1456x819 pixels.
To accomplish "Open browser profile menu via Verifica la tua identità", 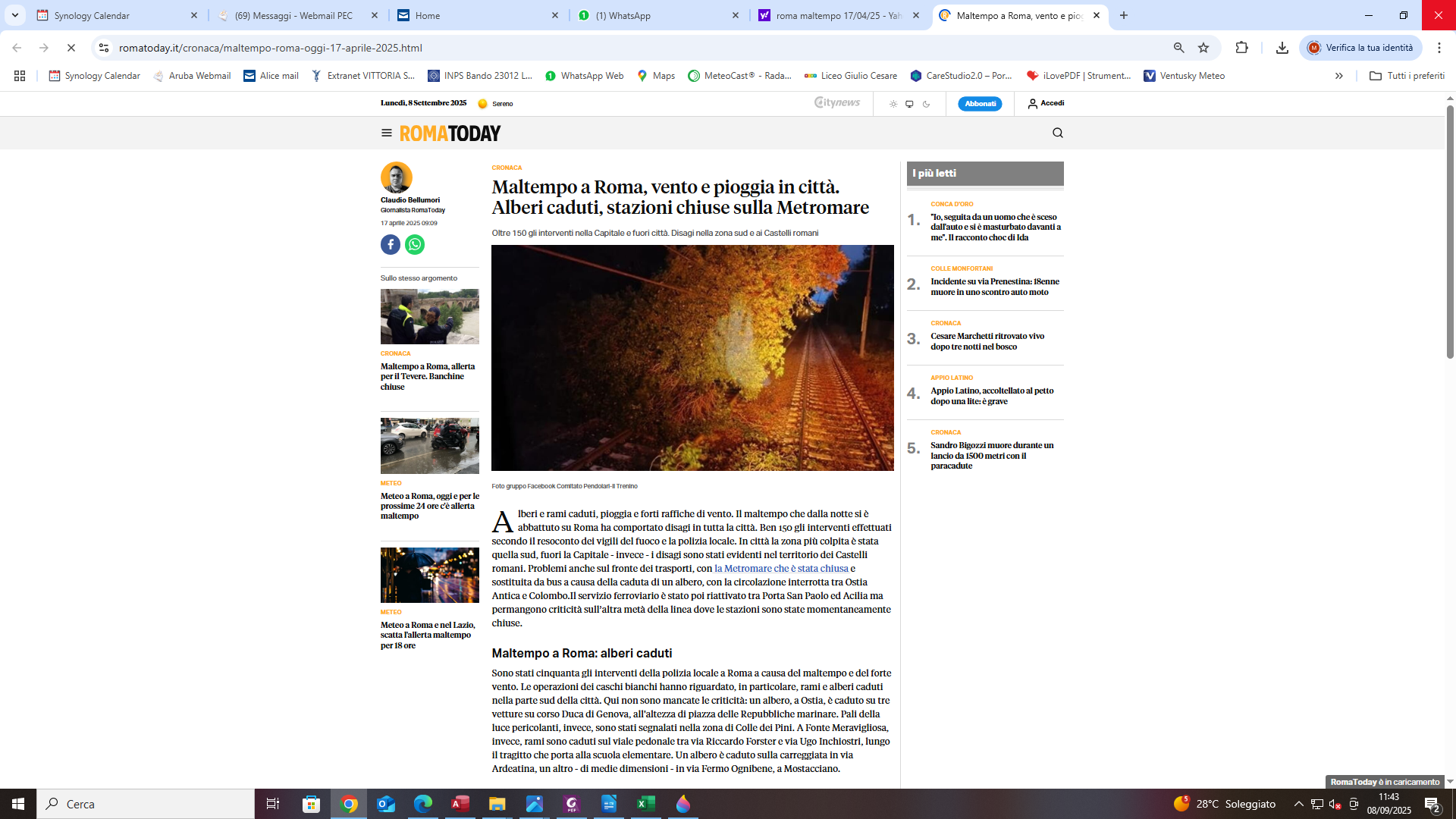I will pos(1360,48).
